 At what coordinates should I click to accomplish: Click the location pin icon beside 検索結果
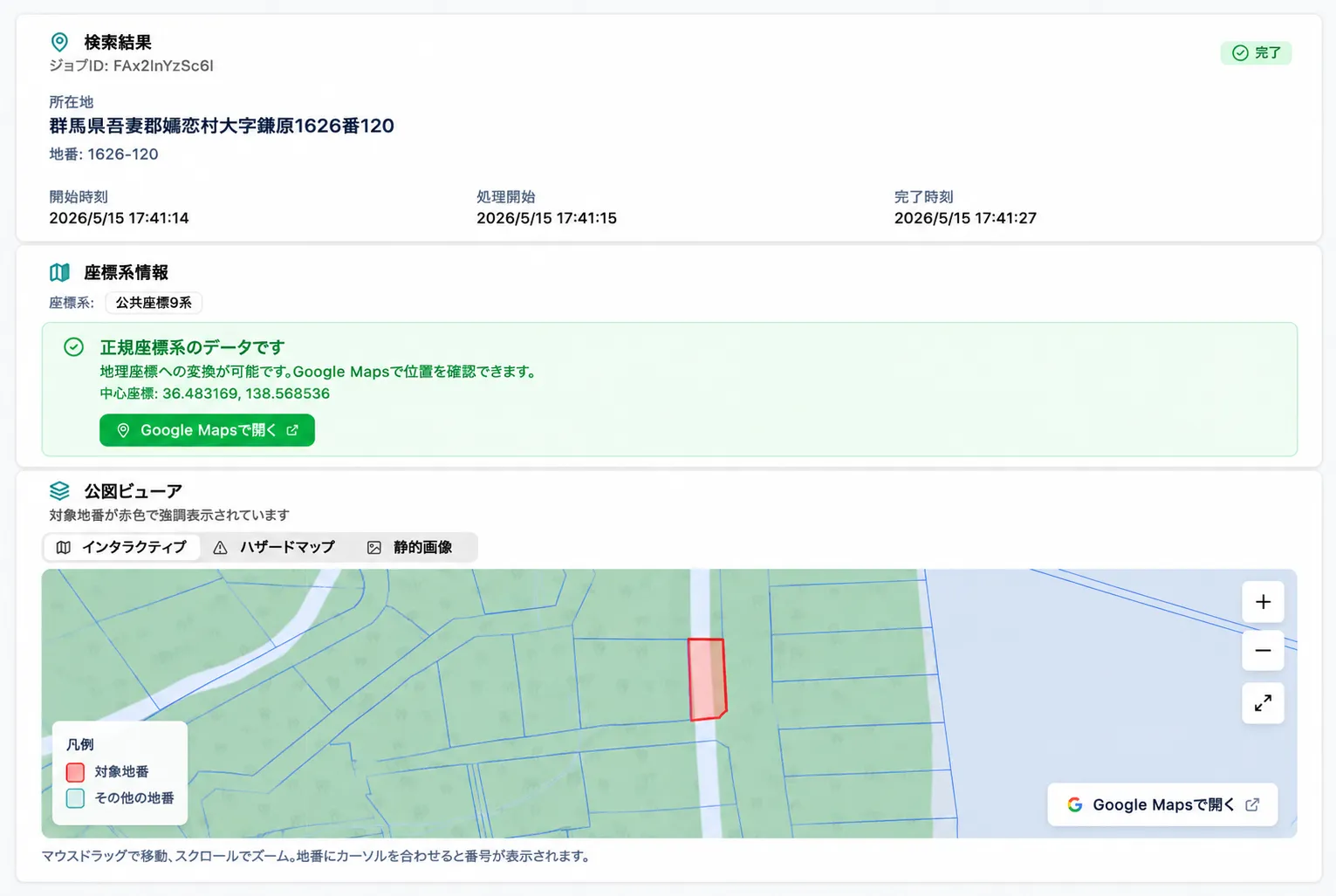pos(59,42)
